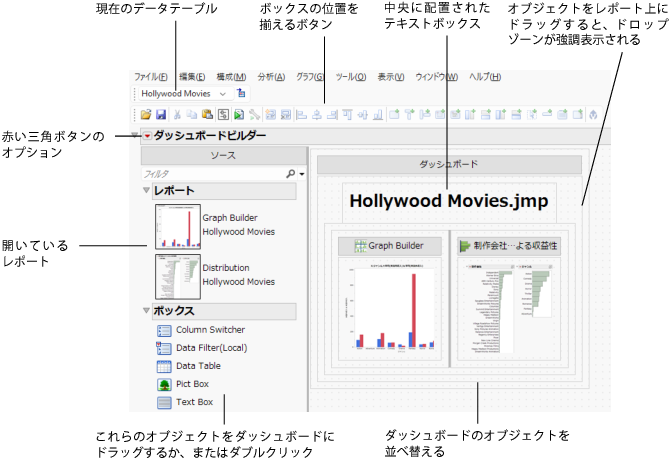The width and height of the screenshot is (671, 468).
Task: Open the filter options dropdown arrow
Action: [302, 174]
